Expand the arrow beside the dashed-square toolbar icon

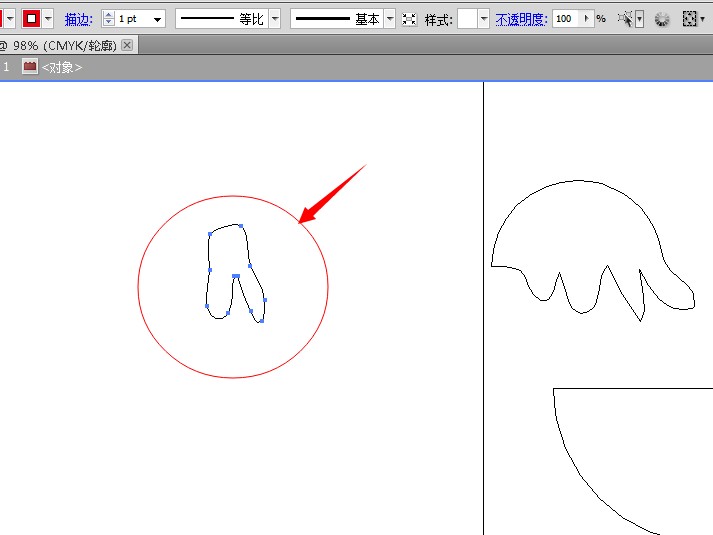(703, 19)
